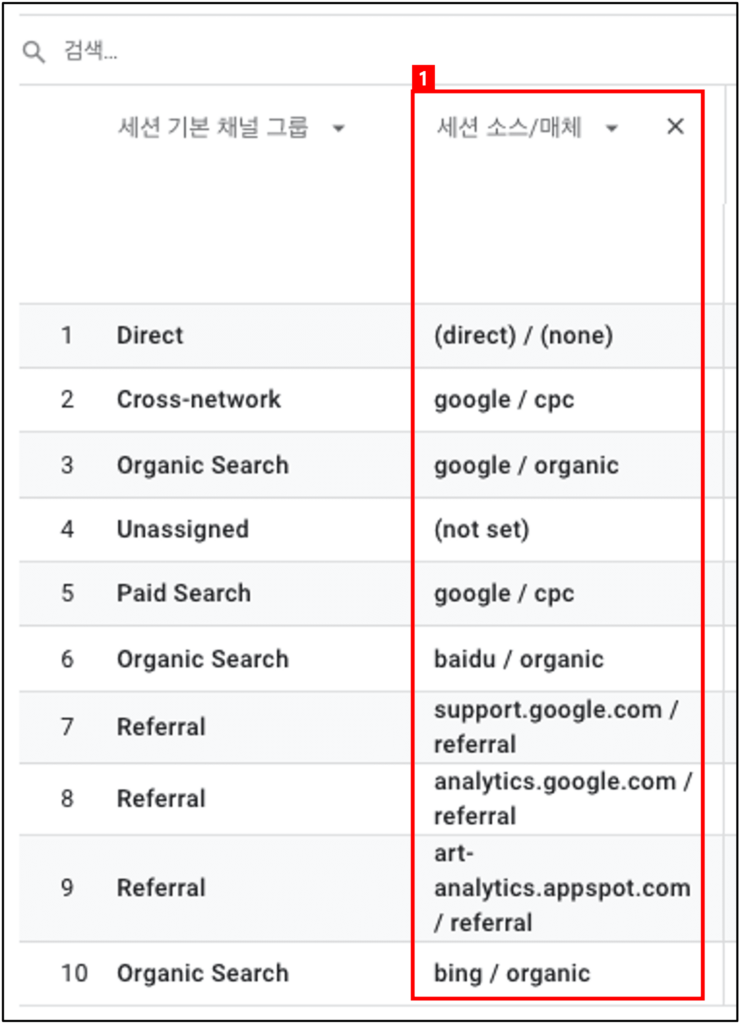Click the Paid Search channel cell

(184, 593)
